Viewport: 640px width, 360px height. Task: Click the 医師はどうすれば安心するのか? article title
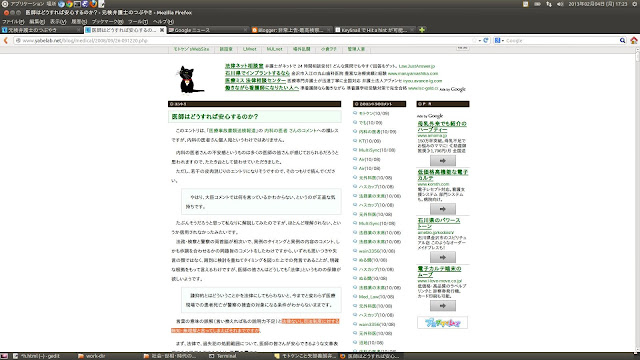point(215,117)
